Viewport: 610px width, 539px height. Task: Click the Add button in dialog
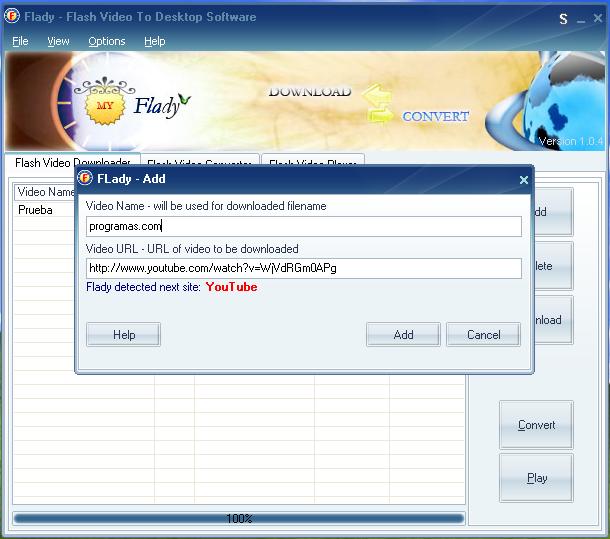(x=403, y=334)
